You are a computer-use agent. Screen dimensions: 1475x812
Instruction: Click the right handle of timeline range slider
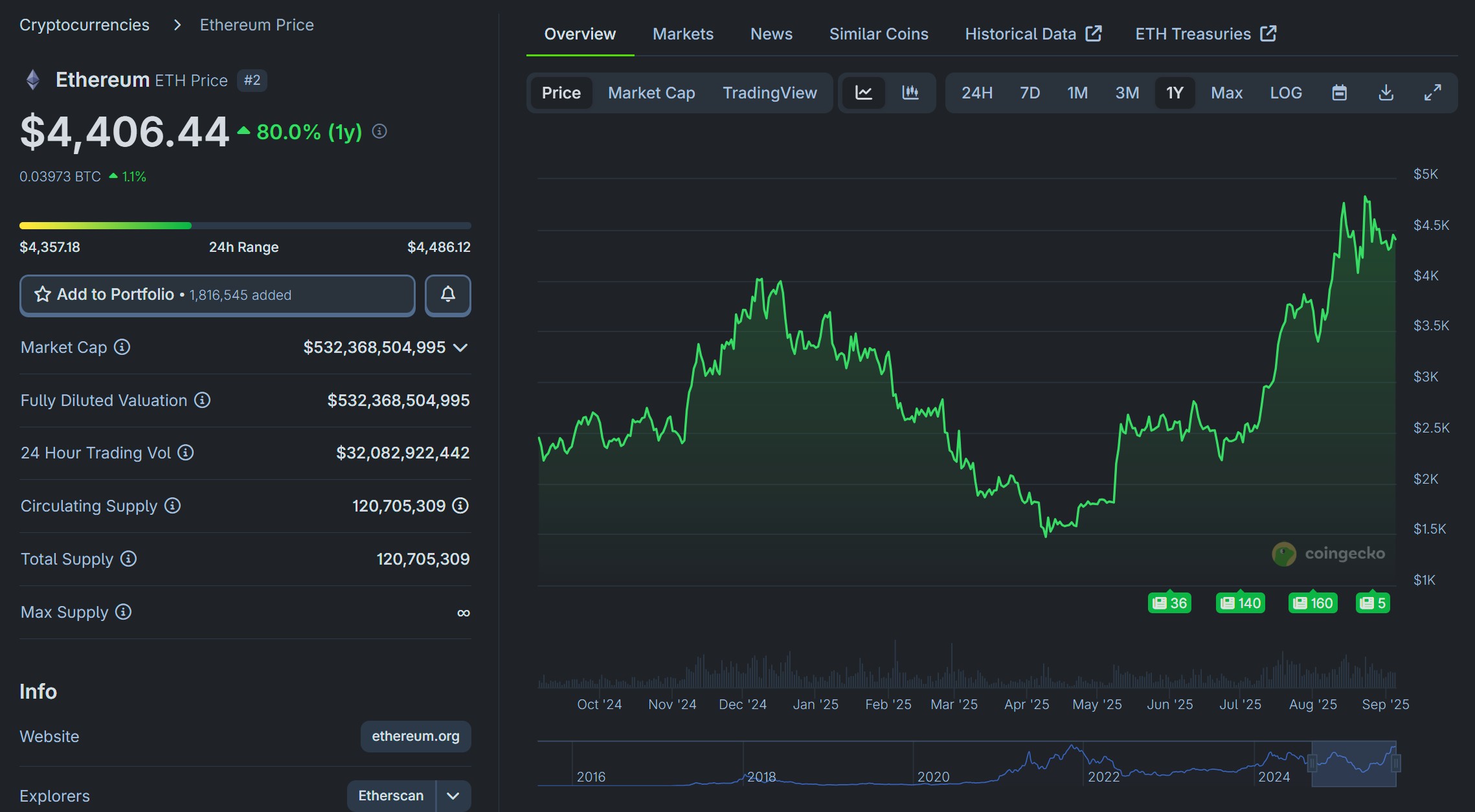1395,763
